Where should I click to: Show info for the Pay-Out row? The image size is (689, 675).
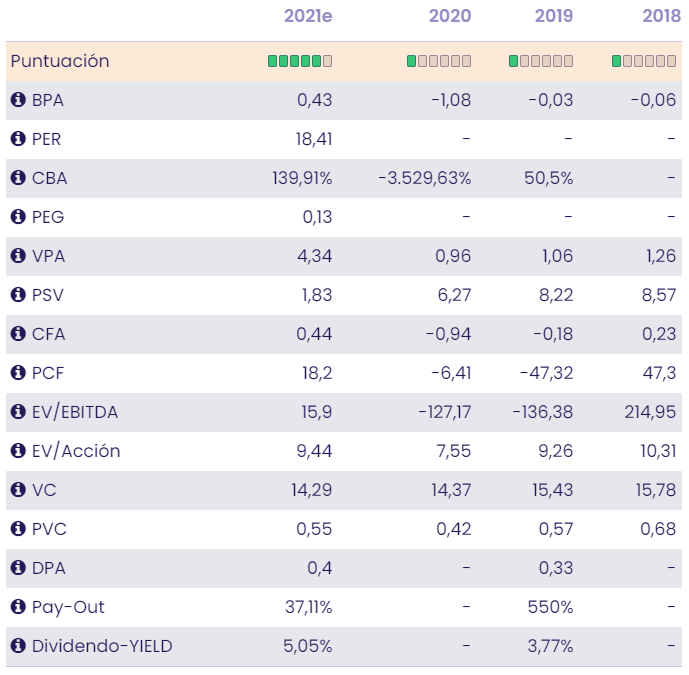18,607
